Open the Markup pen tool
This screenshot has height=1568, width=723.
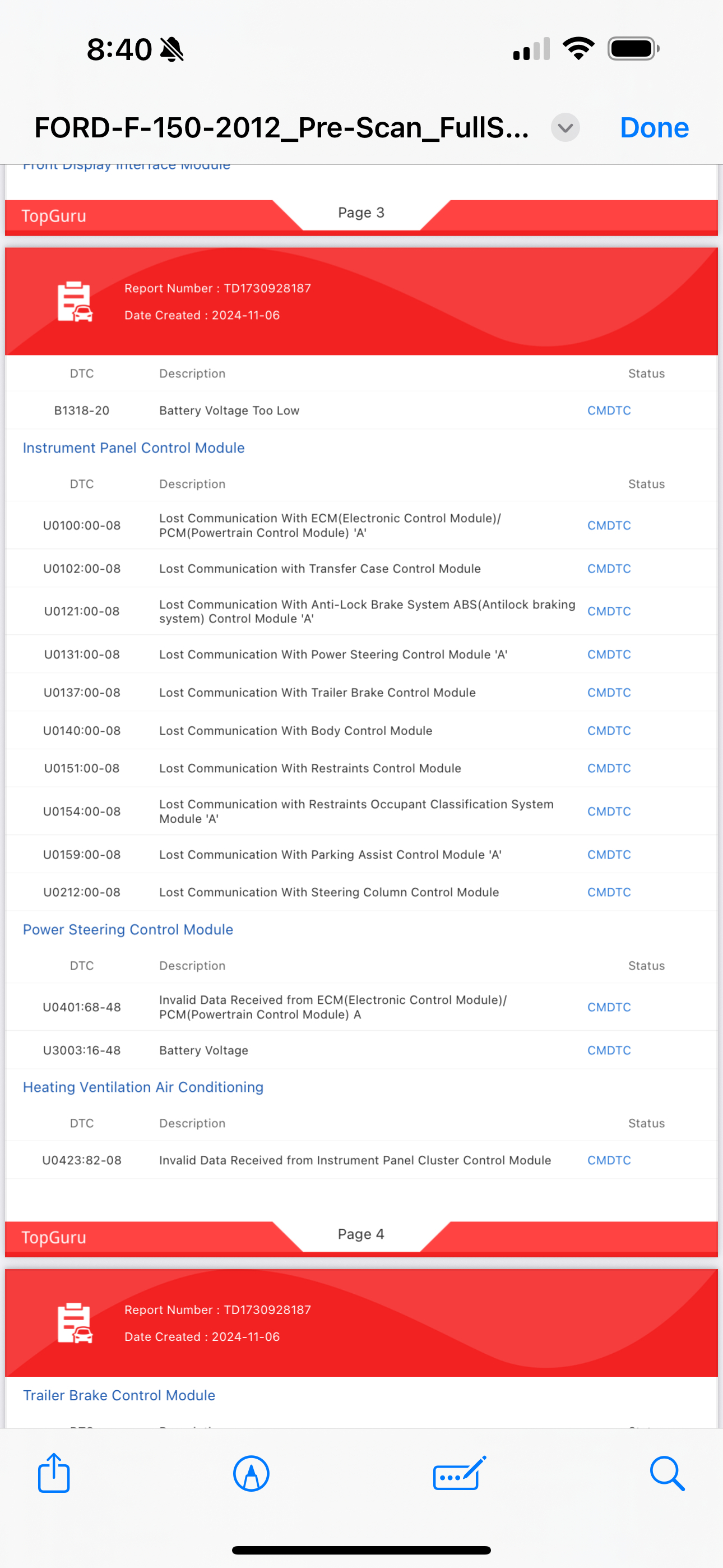pos(251,1474)
